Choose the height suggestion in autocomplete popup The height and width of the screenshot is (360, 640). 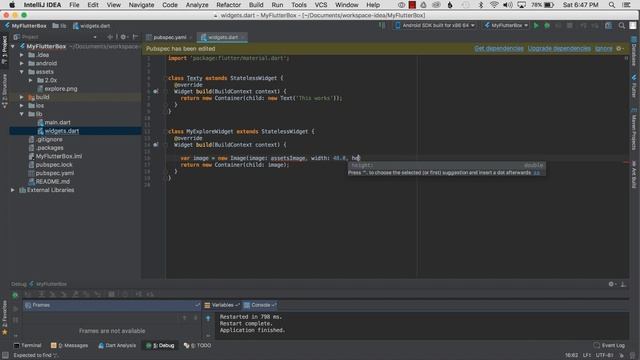(447, 165)
